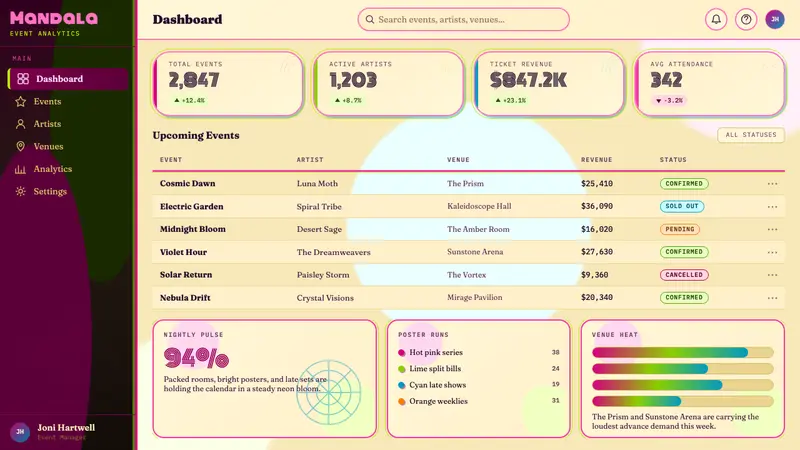800x450 pixels.
Task: Click the search magnifier icon
Action: pos(370,19)
